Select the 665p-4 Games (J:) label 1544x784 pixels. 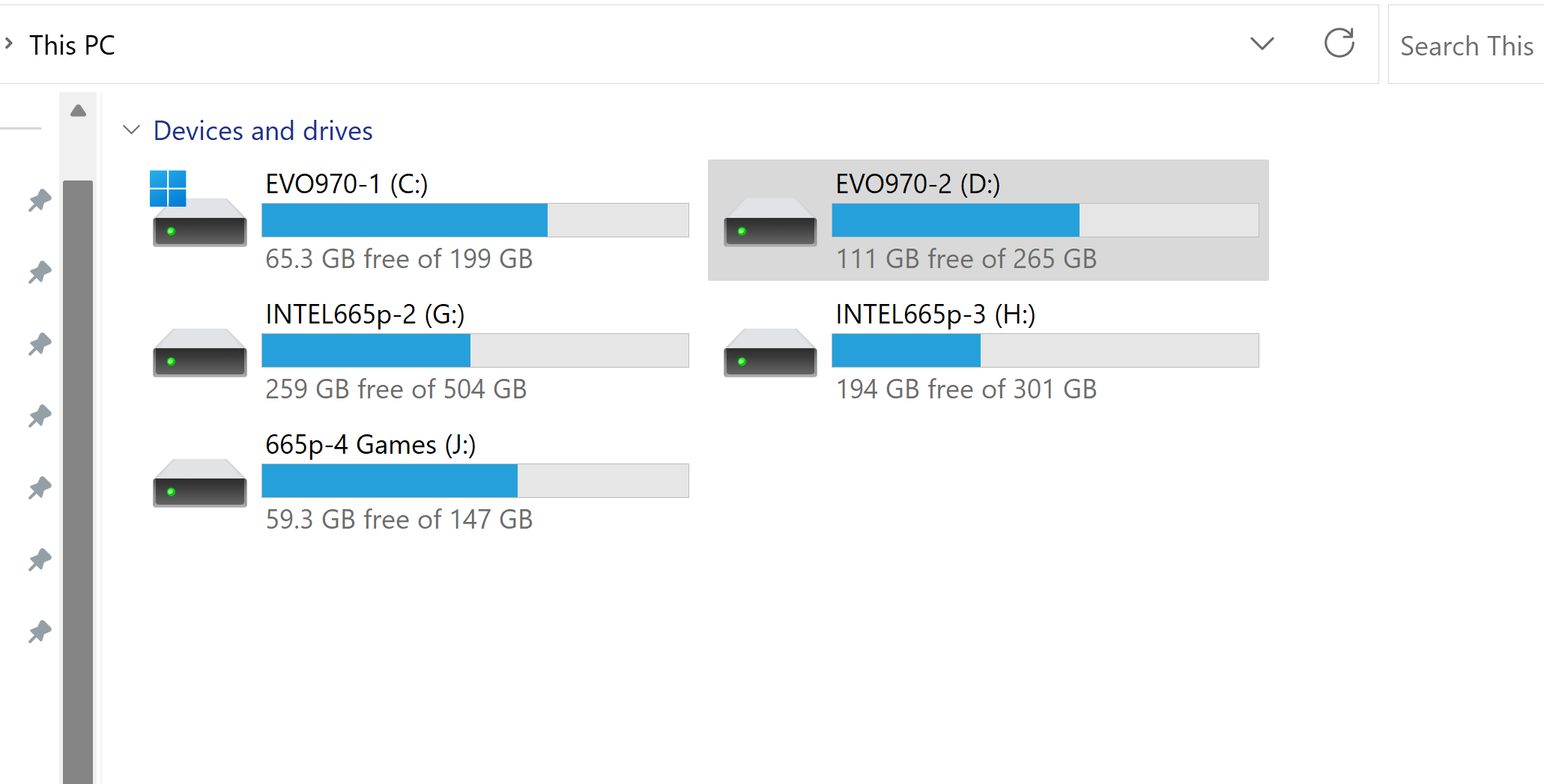(x=370, y=445)
